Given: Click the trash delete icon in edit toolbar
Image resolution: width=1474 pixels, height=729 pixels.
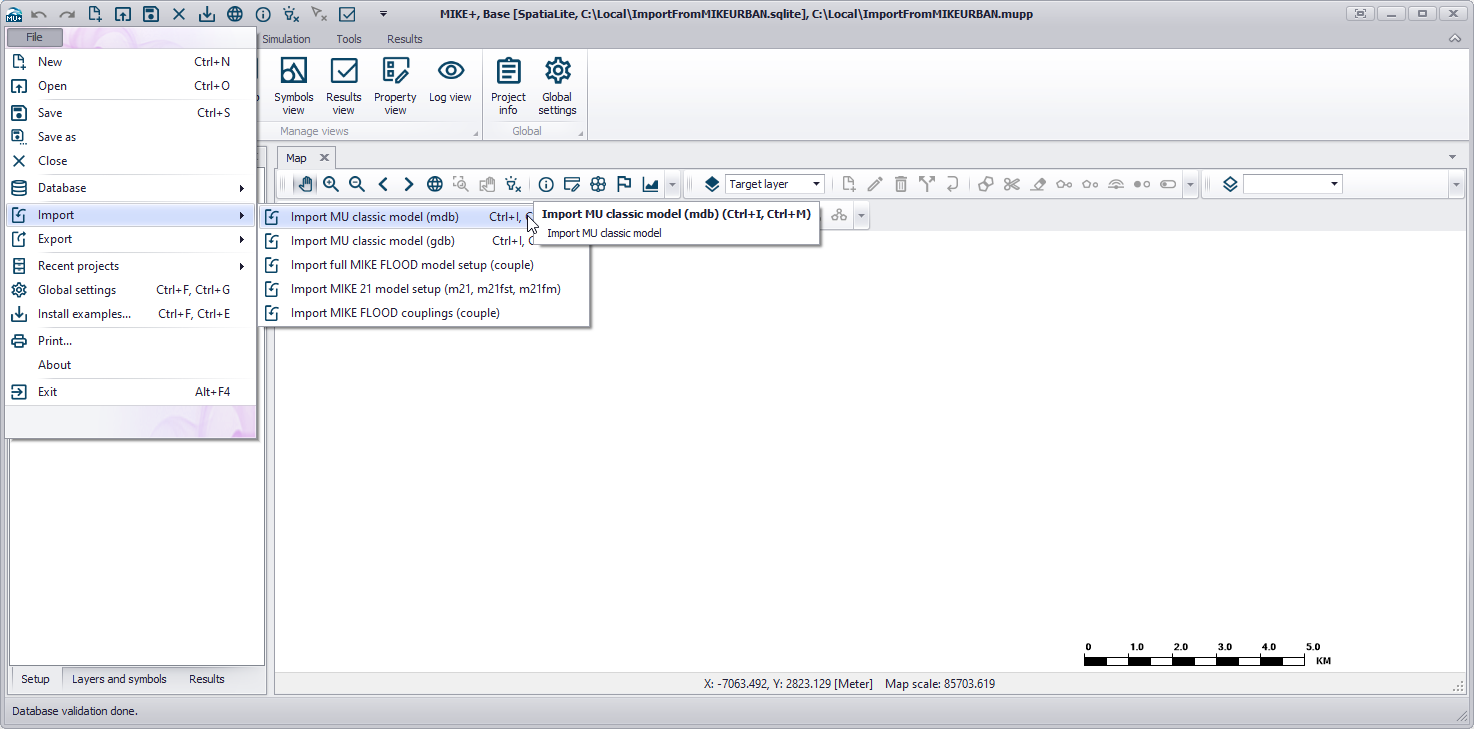Looking at the screenshot, I should pos(901,184).
